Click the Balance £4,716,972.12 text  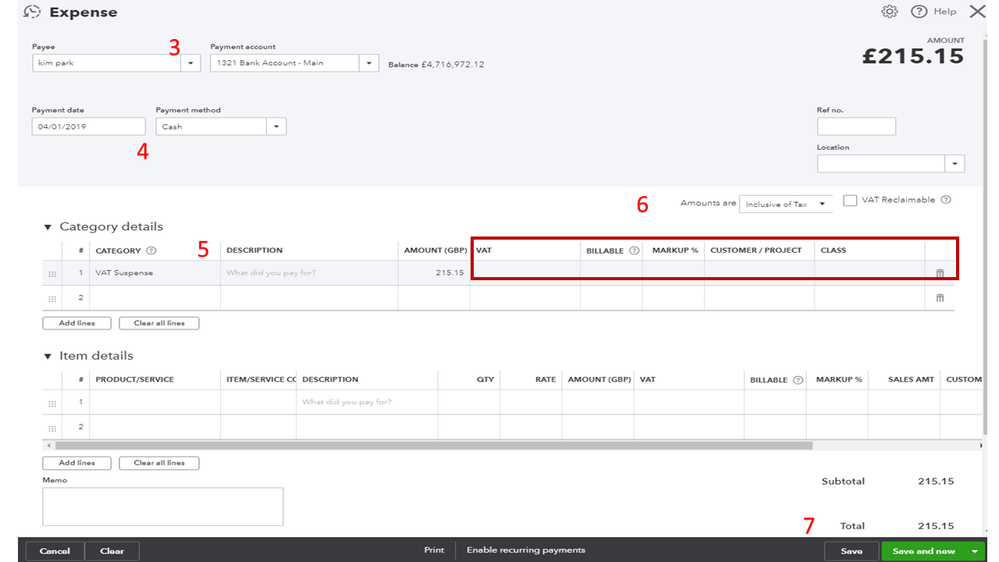436,64
